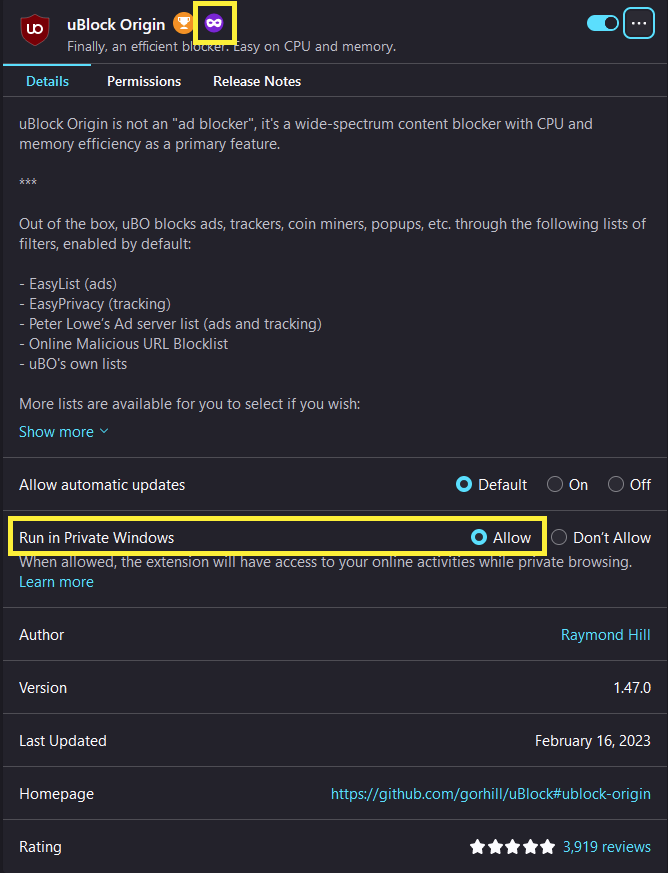
Task: Open the 3,919 reviews link
Action: tap(607, 847)
